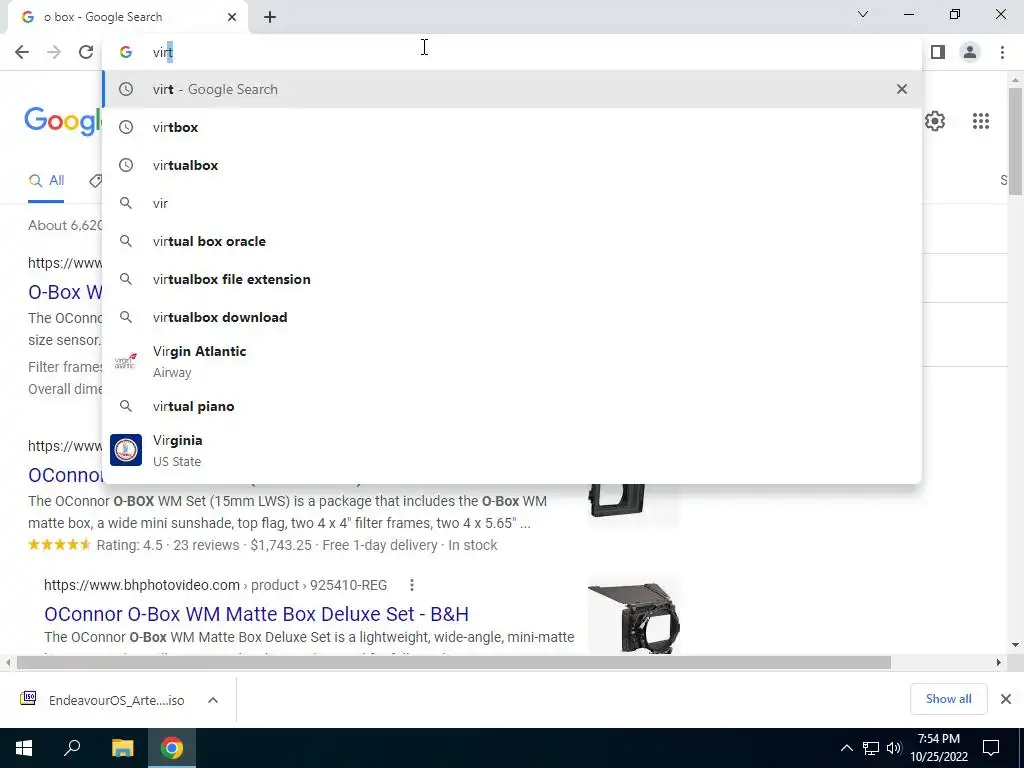
Task: Select the 'virtualbox download' suggestion
Action: tap(512, 317)
